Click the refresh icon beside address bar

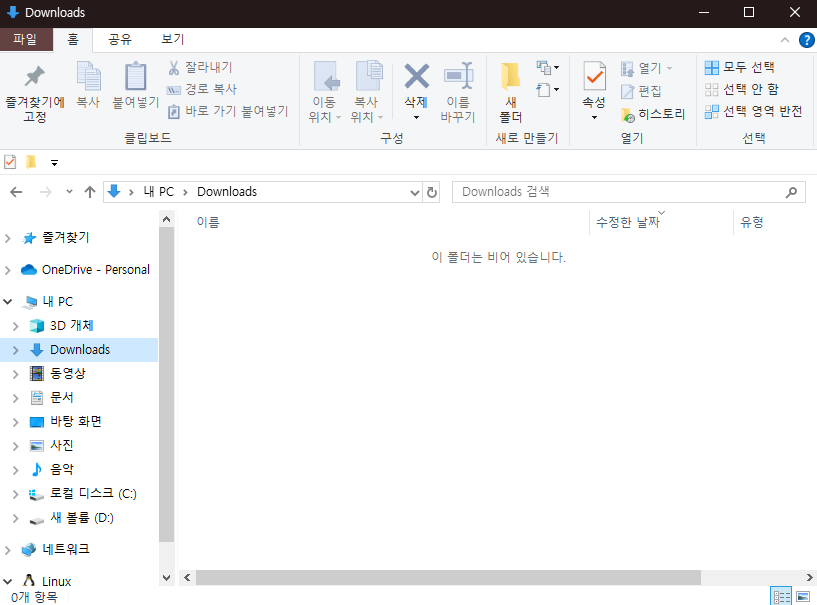(431, 192)
